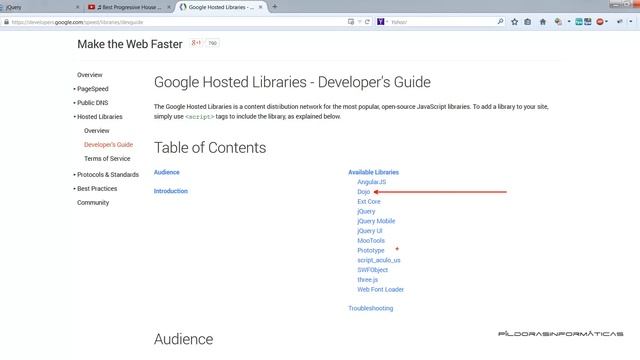640x360 pixels.
Task: Close the Google Hosted Libraries tab
Action: tap(260, 7)
